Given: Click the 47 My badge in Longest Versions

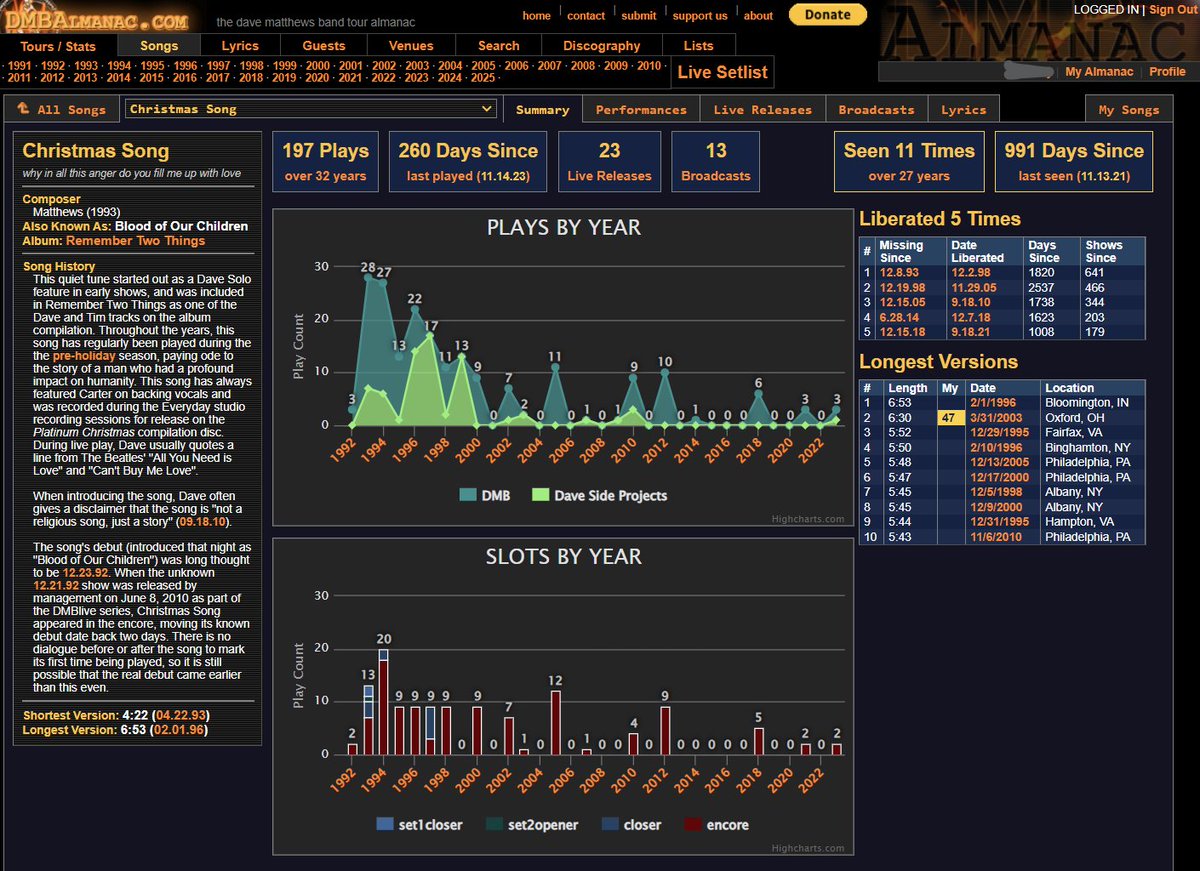Looking at the screenshot, I should pyautogui.click(x=950, y=417).
